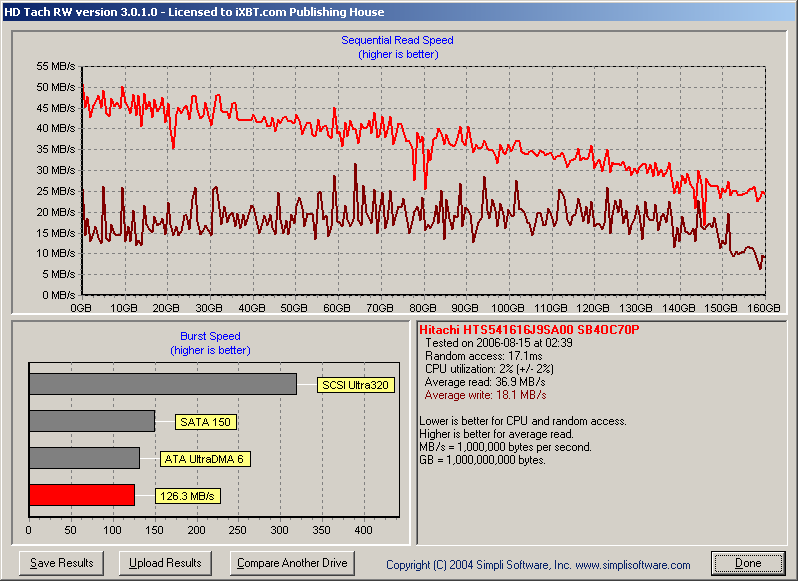This screenshot has width=798, height=581.
Task: Click the red burst speed bar
Action: point(81,495)
